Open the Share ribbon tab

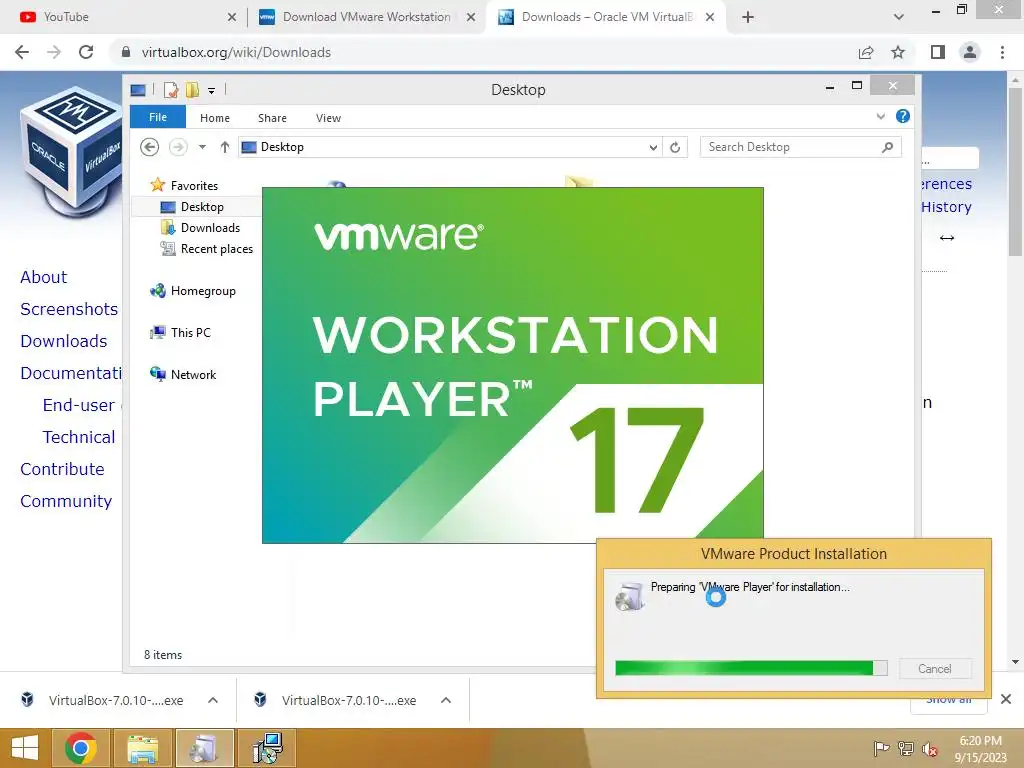pyautogui.click(x=272, y=118)
